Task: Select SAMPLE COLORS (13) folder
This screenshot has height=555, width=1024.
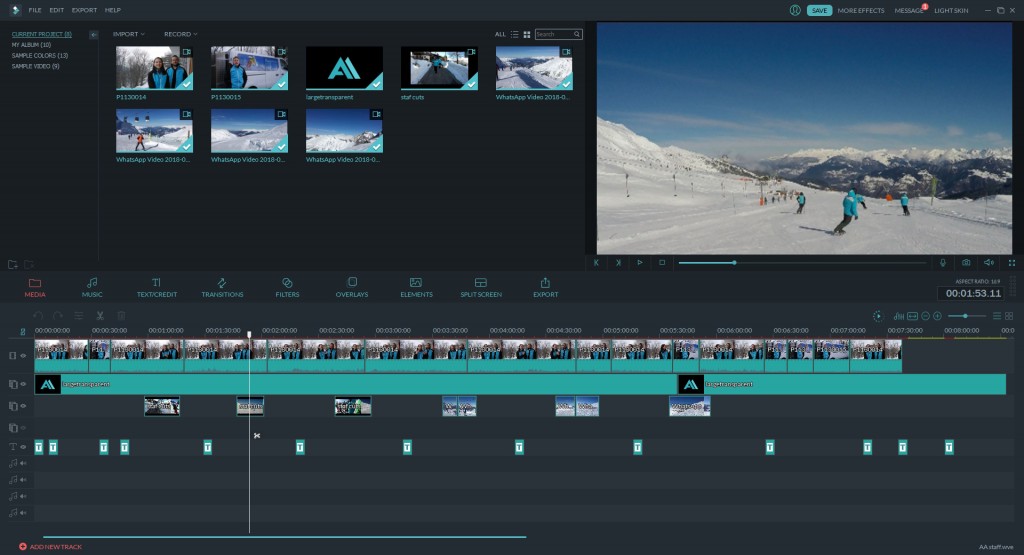Action: pos(40,56)
